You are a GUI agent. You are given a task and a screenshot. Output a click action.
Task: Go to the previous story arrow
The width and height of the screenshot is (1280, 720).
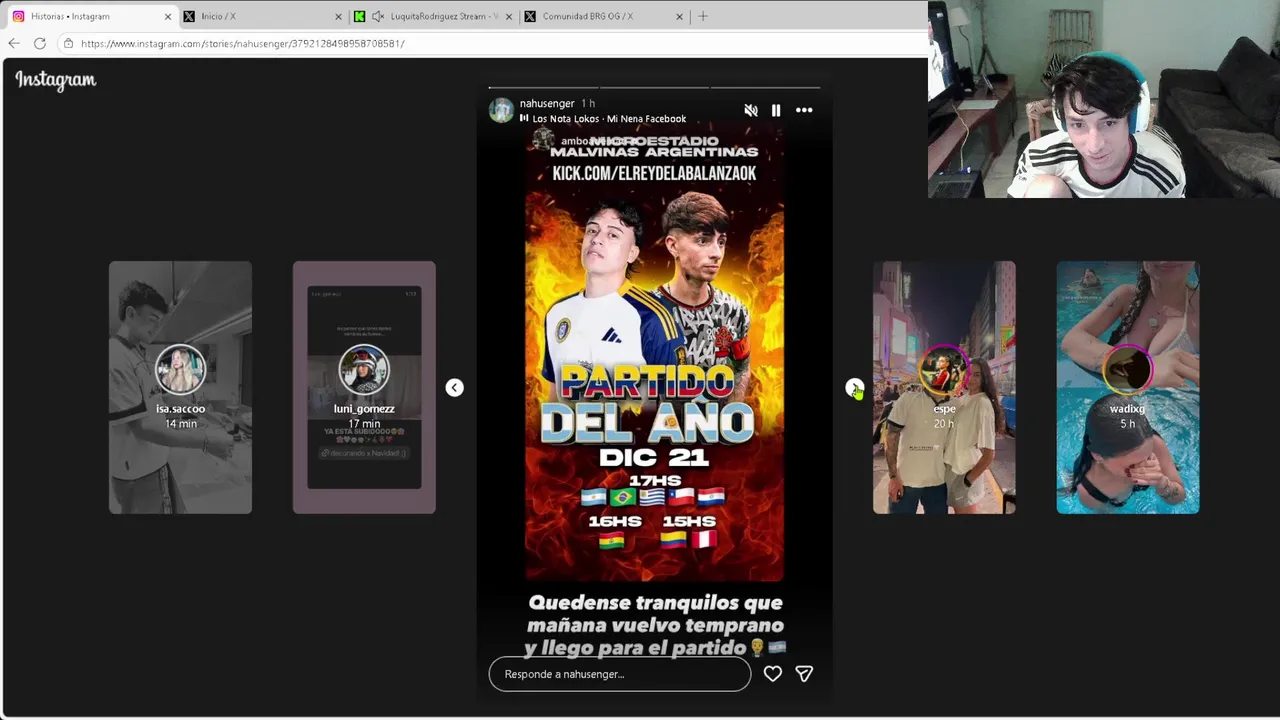pyautogui.click(x=454, y=388)
